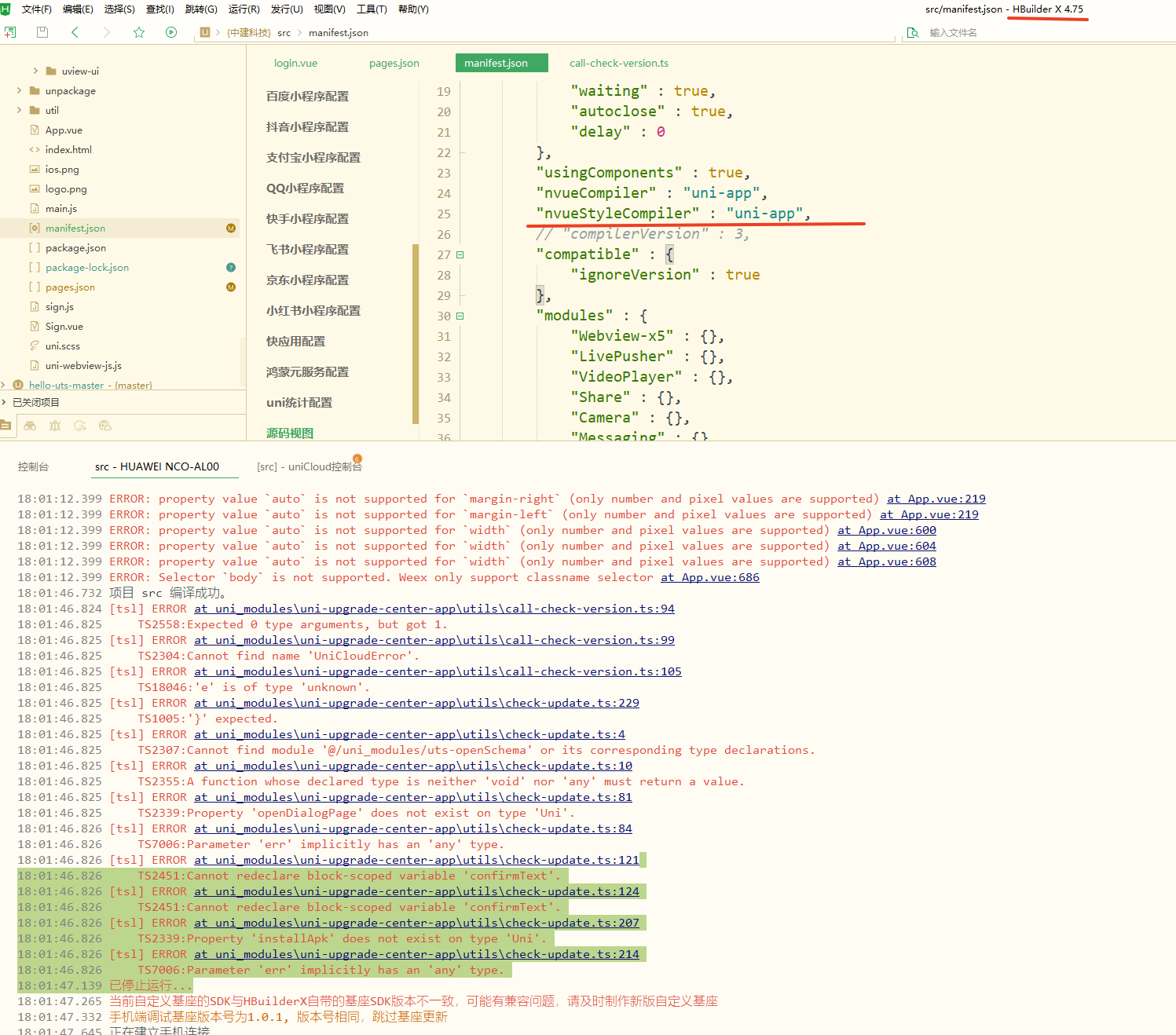Open the 编辑(E) menu

coord(78,9)
